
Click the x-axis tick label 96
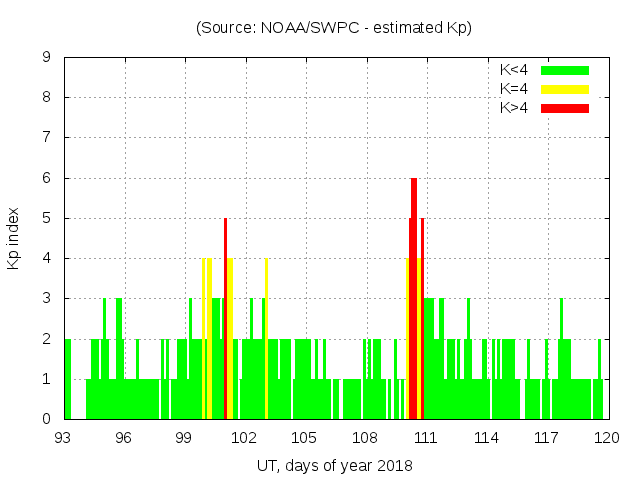[x=124, y=438]
